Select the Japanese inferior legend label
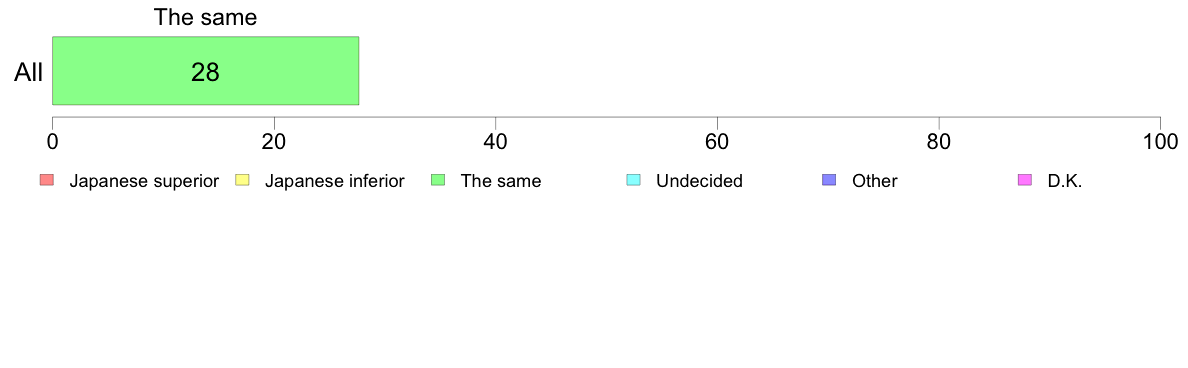The width and height of the screenshot is (1188, 368). point(334,181)
